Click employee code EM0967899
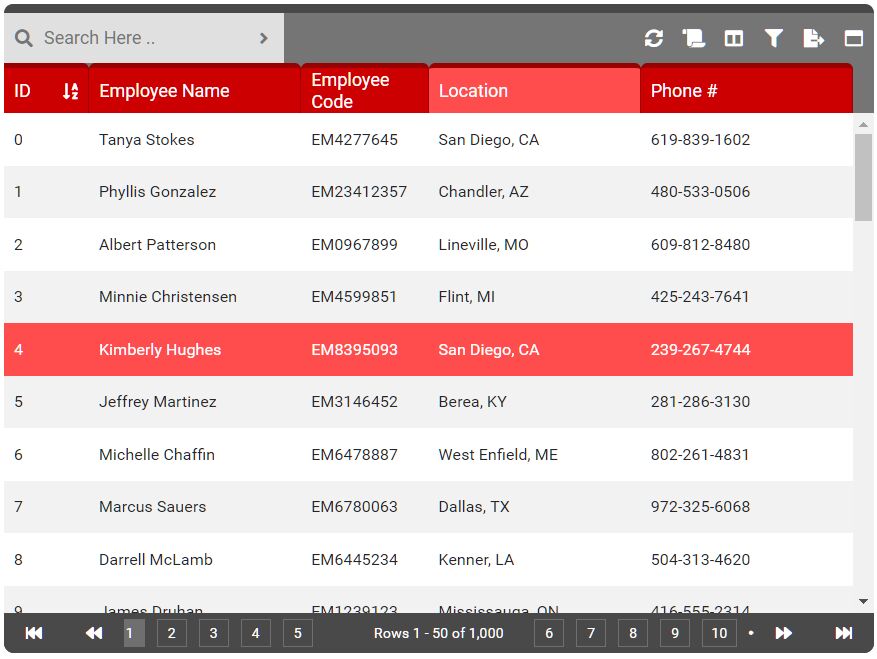Viewport: 877px width, 659px height. [x=355, y=244]
